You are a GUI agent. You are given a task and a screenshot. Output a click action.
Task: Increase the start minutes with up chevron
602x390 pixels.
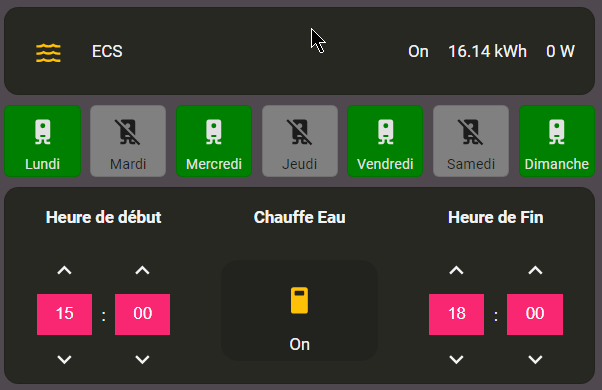[142, 270]
